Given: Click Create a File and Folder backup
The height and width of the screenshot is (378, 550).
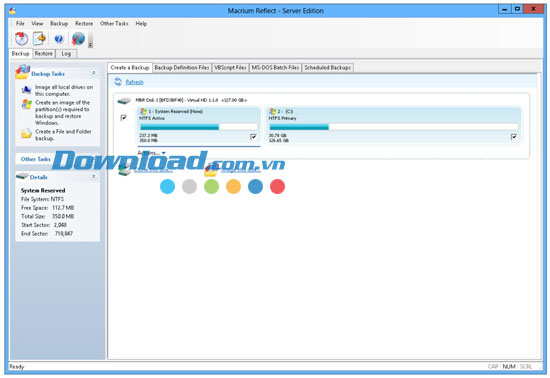Looking at the screenshot, I should coord(63,135).
